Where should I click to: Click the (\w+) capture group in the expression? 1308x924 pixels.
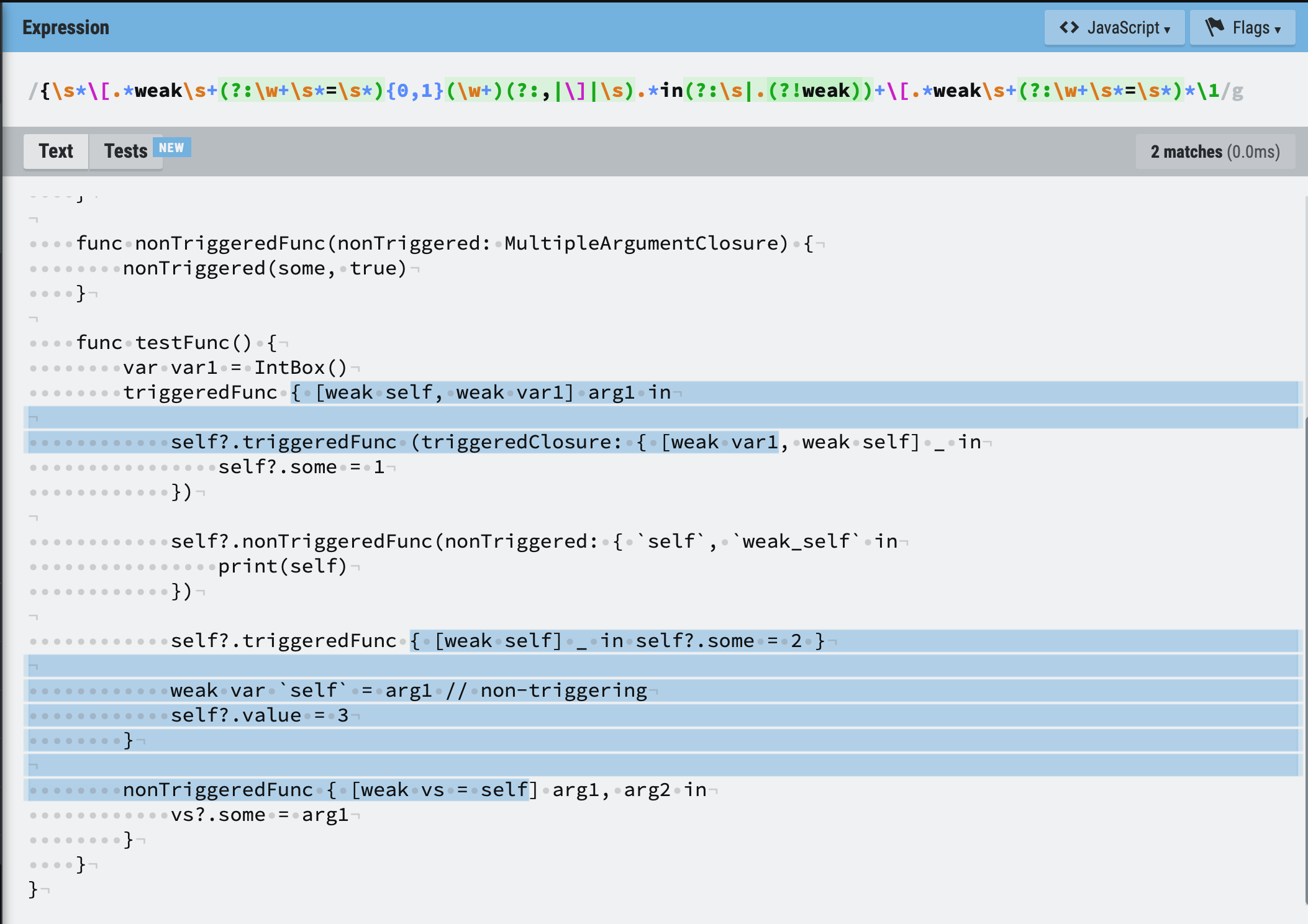point(475,91)
